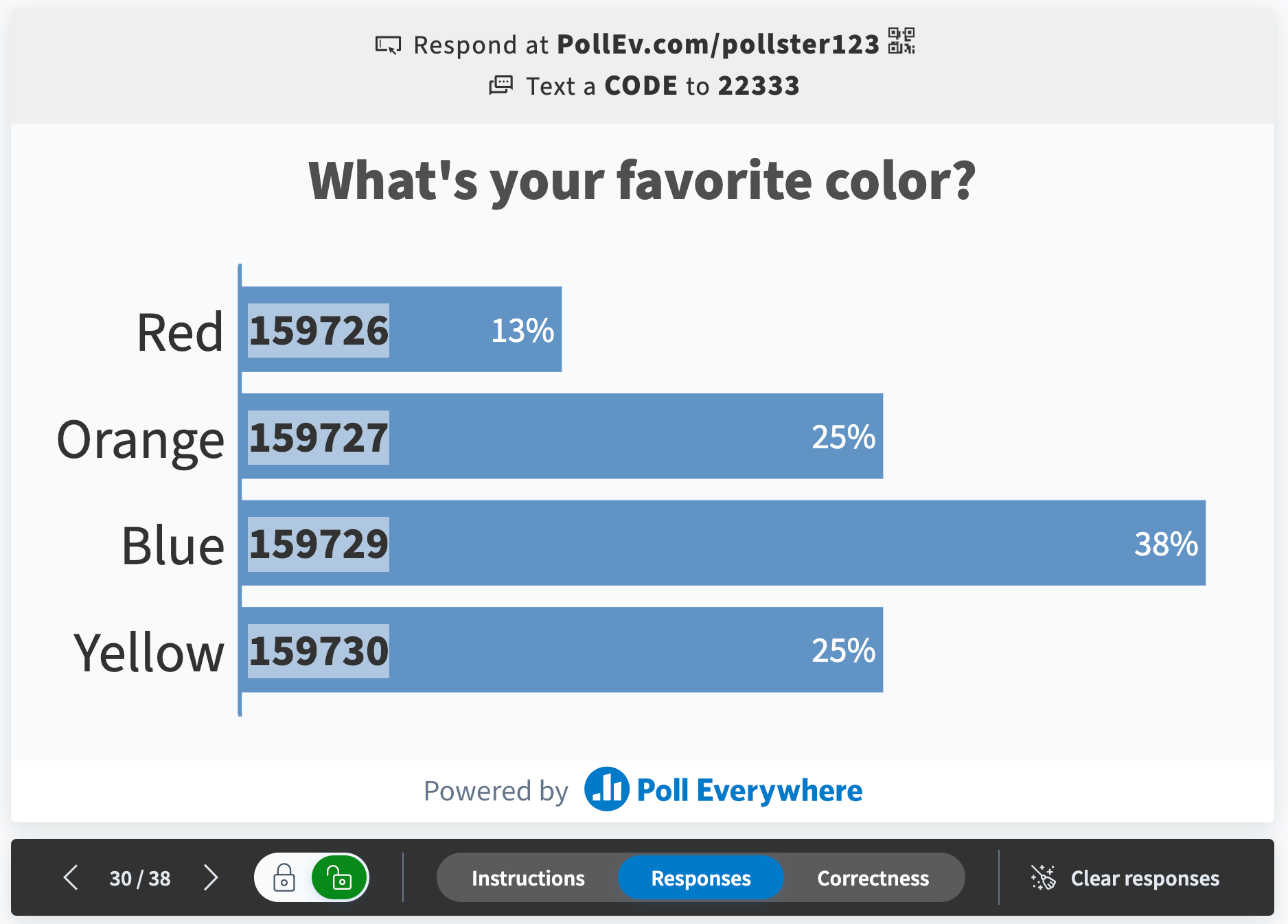Open the Poll Everywhere link
Screen dimensions: 1288x924
pos(724,790)
